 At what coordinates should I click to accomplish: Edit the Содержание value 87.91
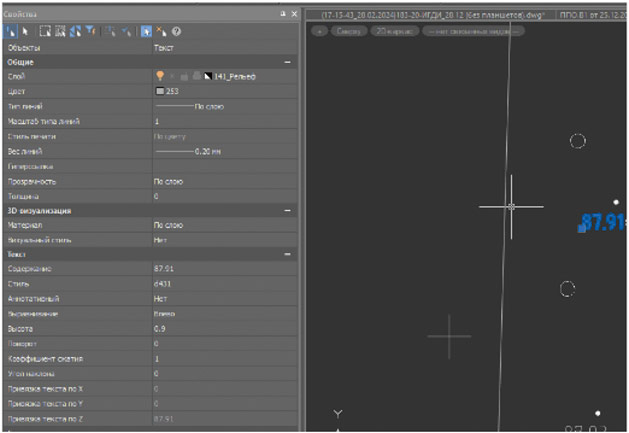pyautogui.click(x=225, y=268)
